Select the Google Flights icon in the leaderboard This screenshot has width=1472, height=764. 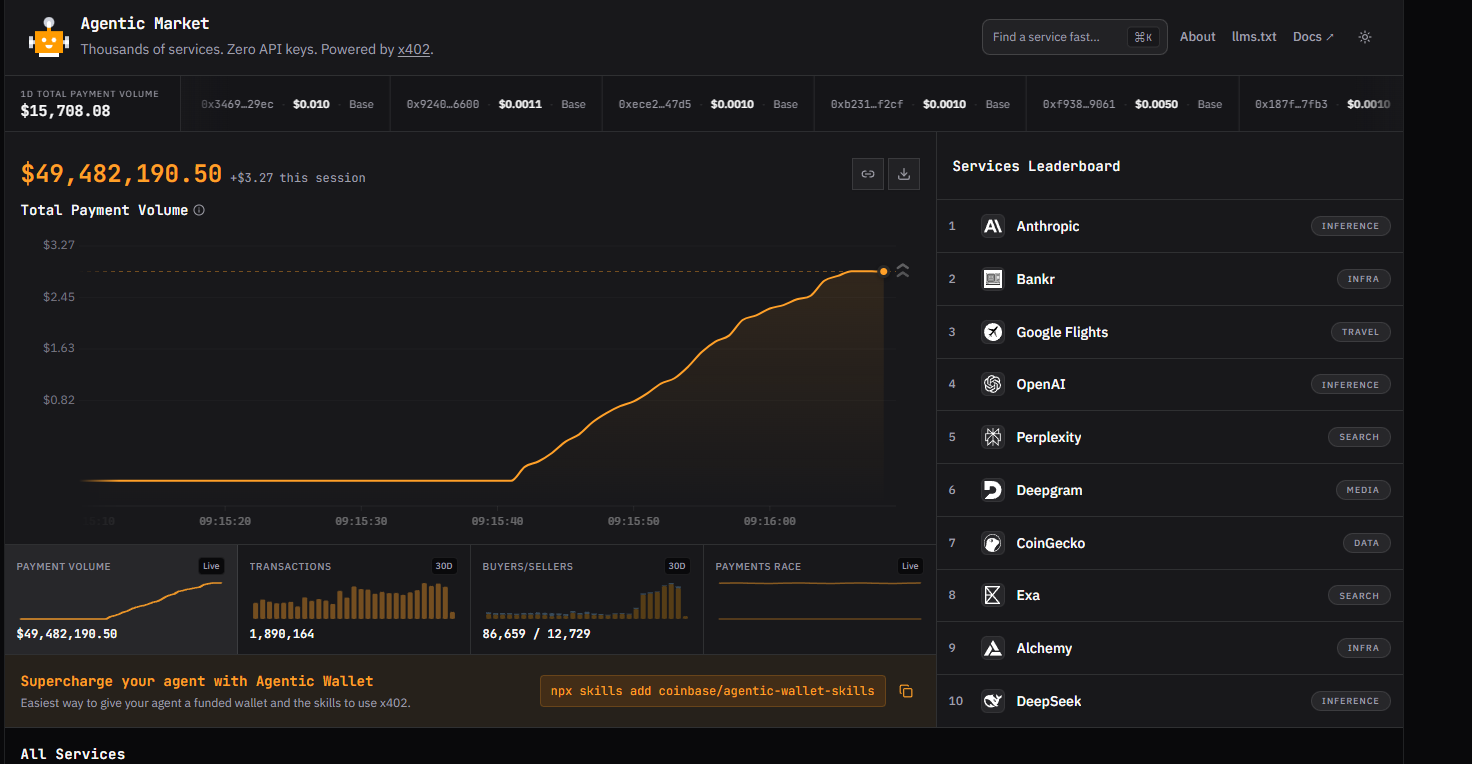[992, 332]
